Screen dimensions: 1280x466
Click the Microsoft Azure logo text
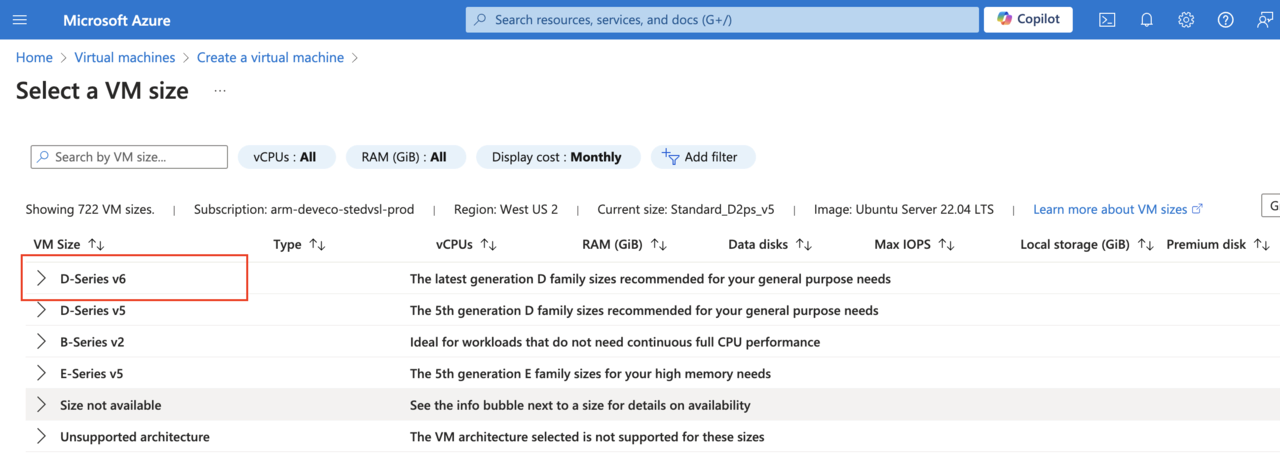click(x=116, y=20)
